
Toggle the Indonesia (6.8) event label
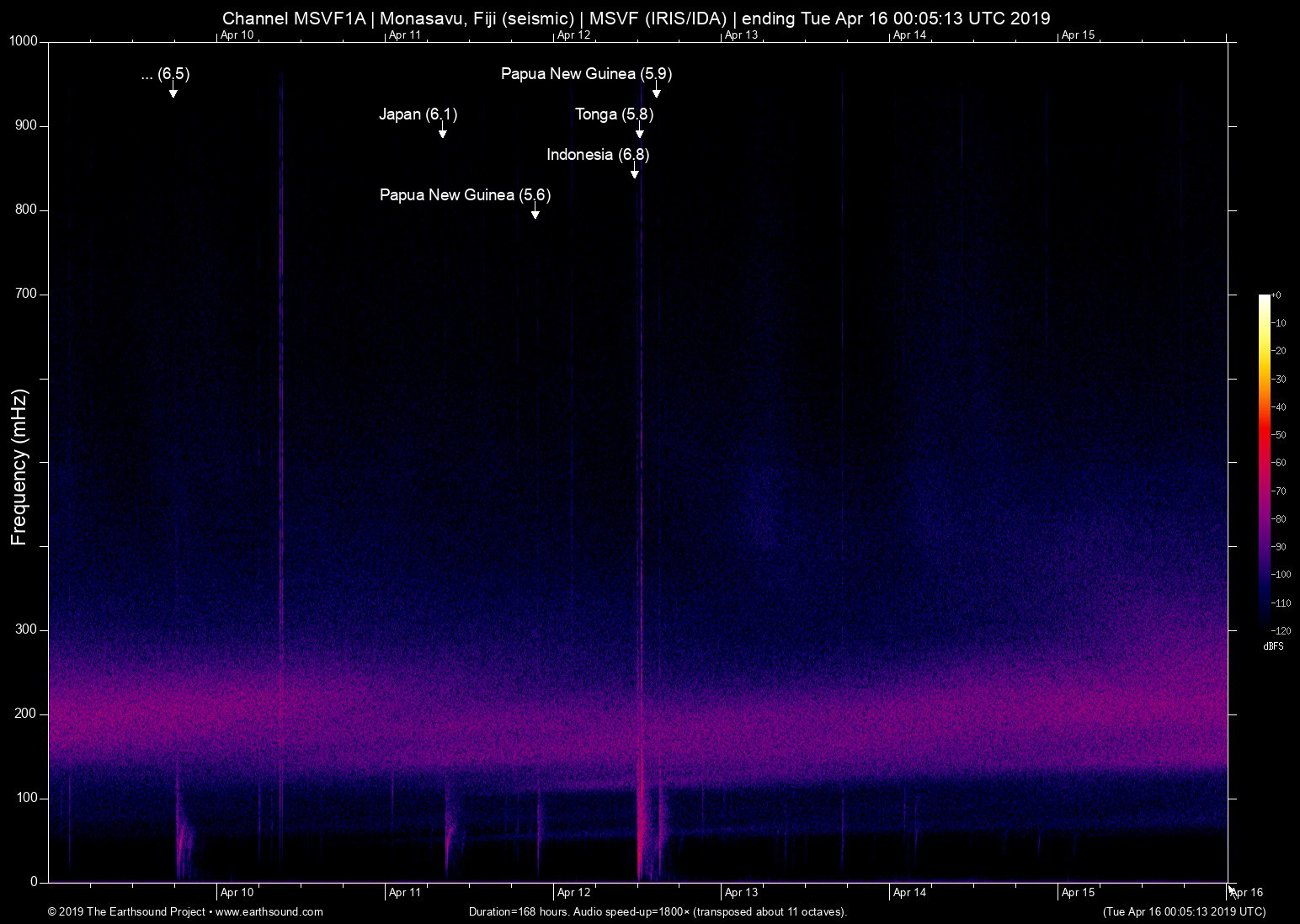[x=599, y=154]
